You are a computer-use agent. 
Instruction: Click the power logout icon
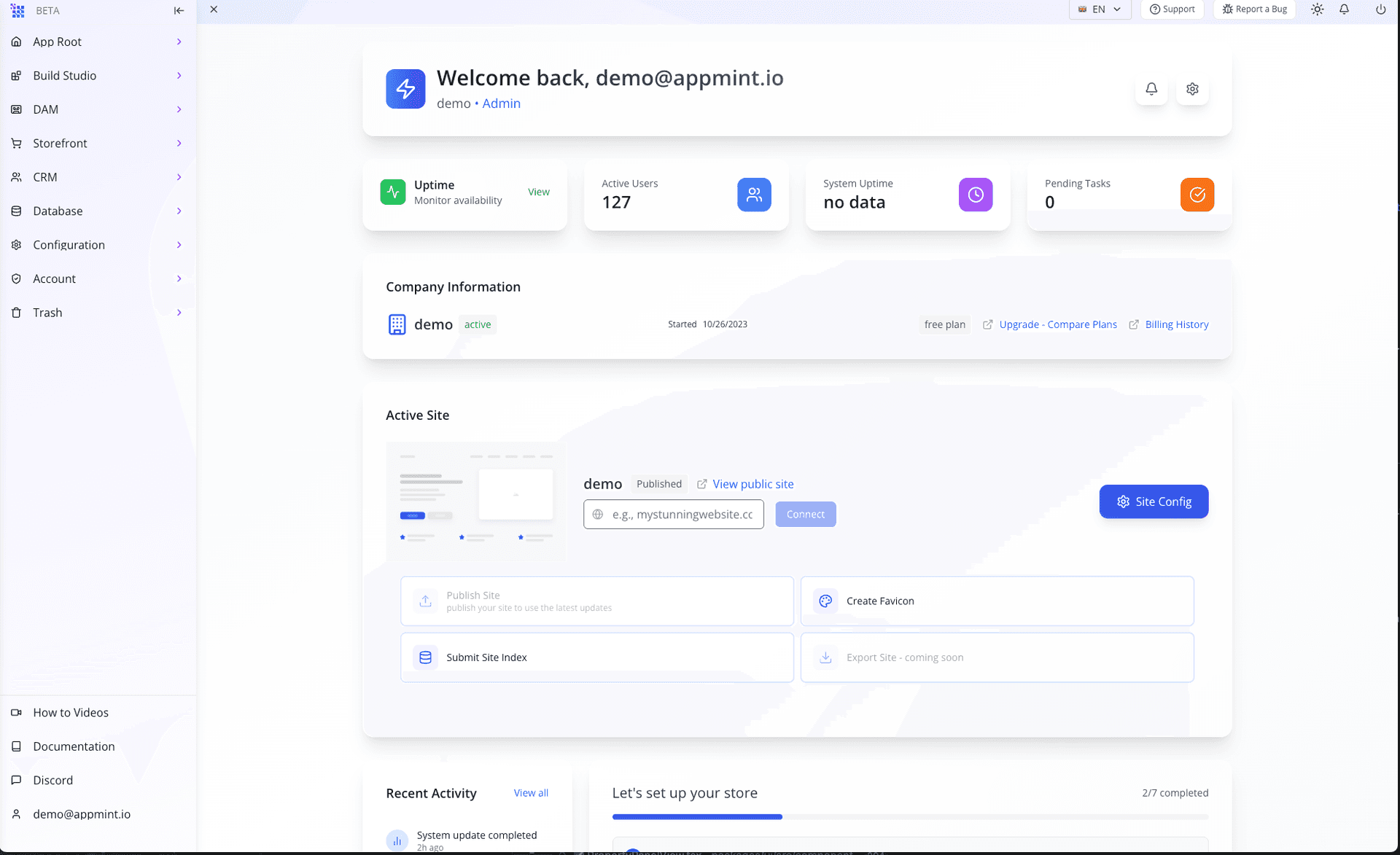[1380, 9]
